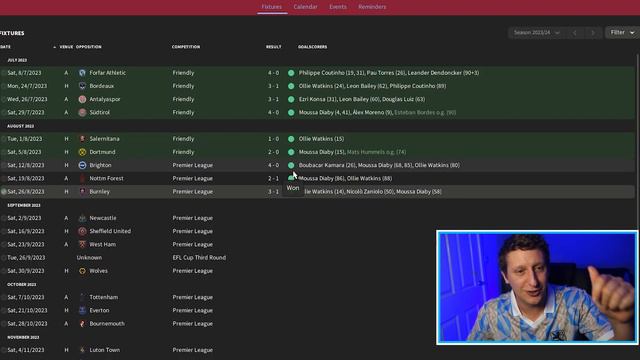Click the Luton Town club badge
Screen dimensions: 640x360
click(82, 350)
